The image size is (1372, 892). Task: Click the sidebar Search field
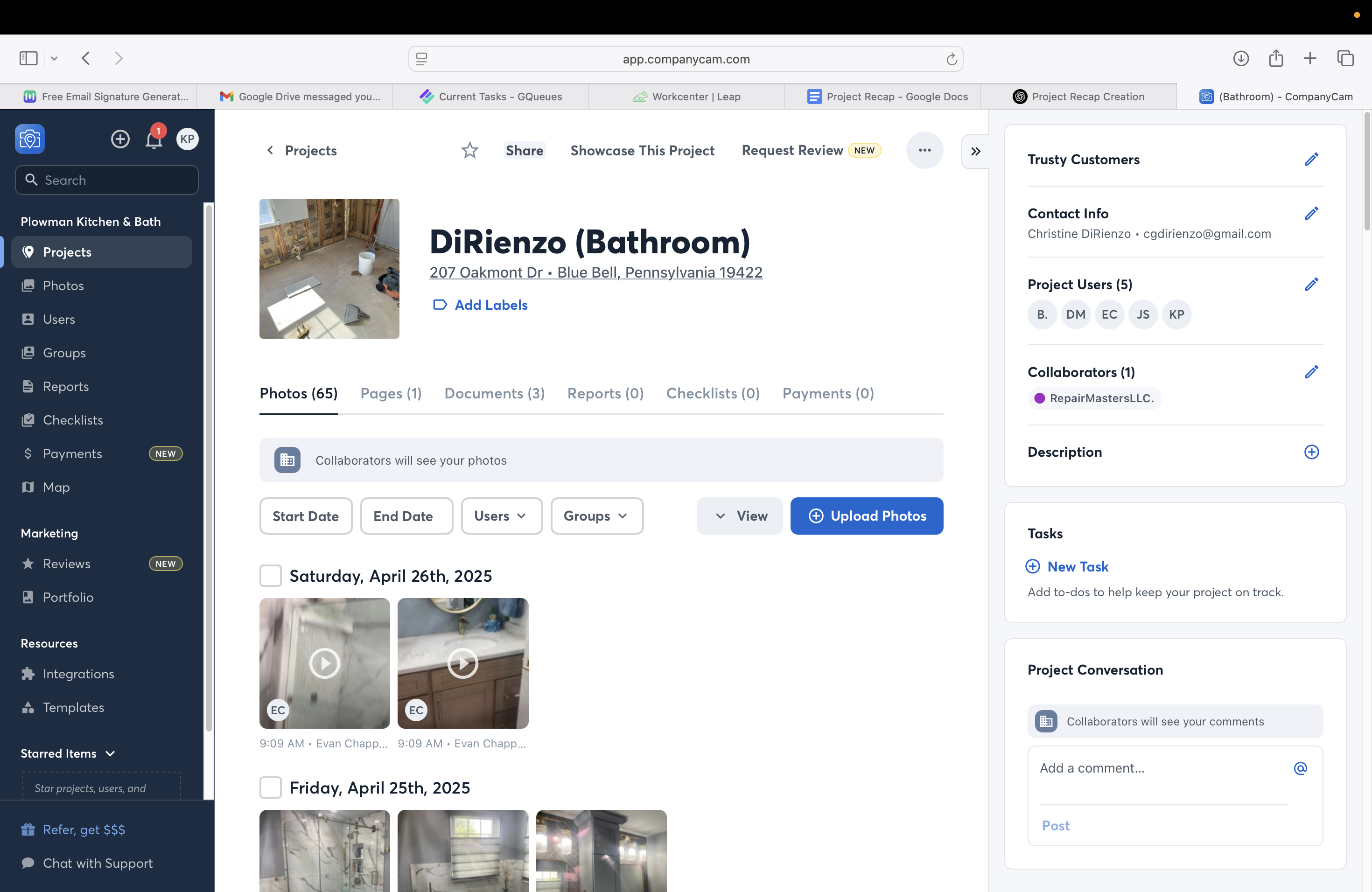[107, 180]
